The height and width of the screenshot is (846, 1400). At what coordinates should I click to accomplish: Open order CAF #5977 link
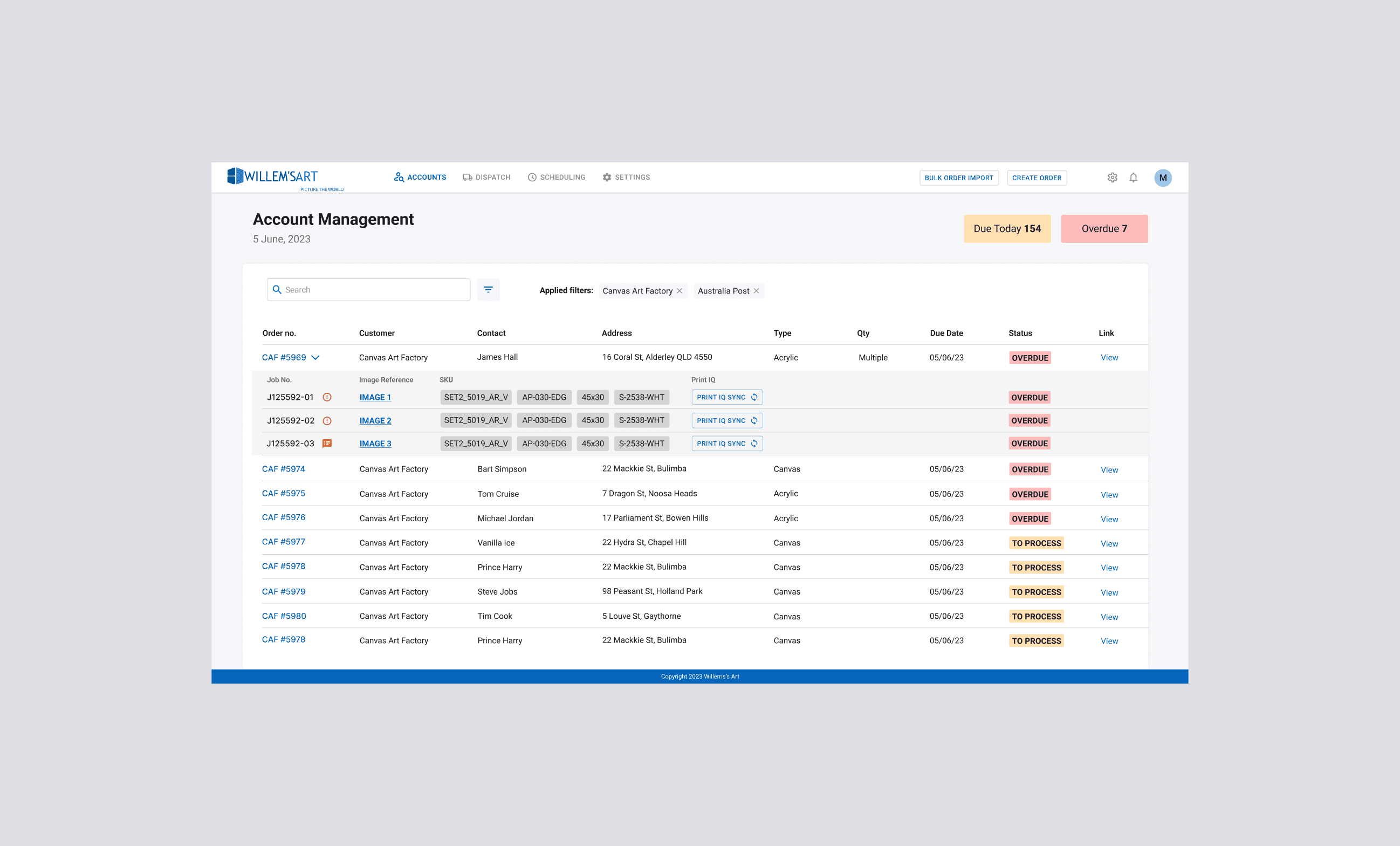coord(283,542)
